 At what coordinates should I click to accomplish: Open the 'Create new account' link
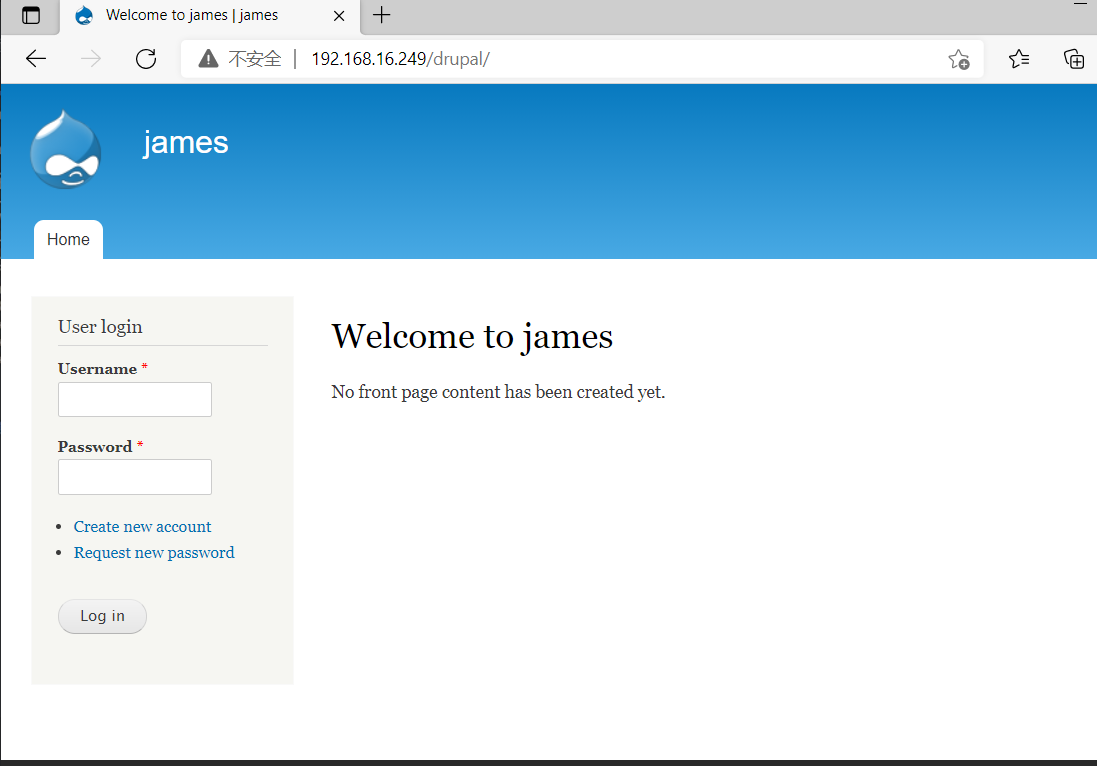pos(142,526)
